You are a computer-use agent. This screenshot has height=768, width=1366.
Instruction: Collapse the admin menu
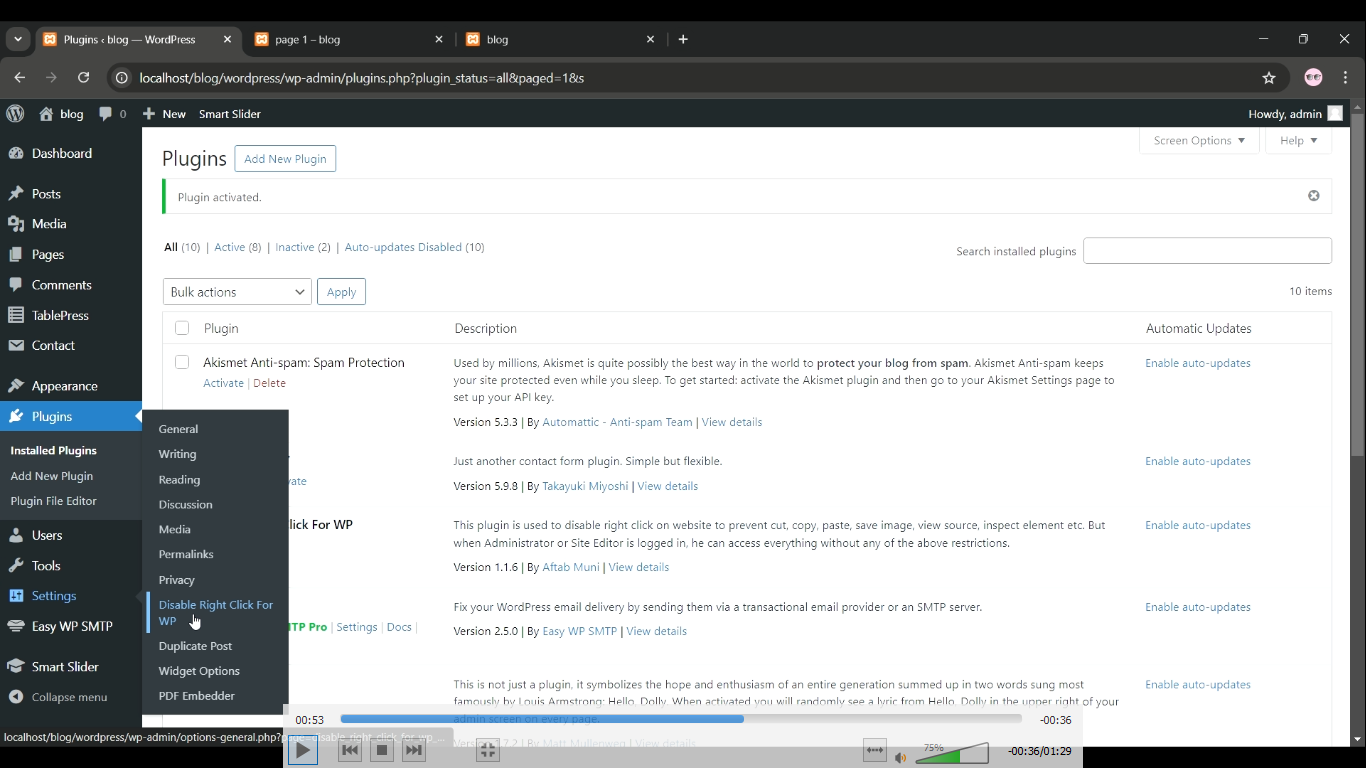tap(69, 697)
